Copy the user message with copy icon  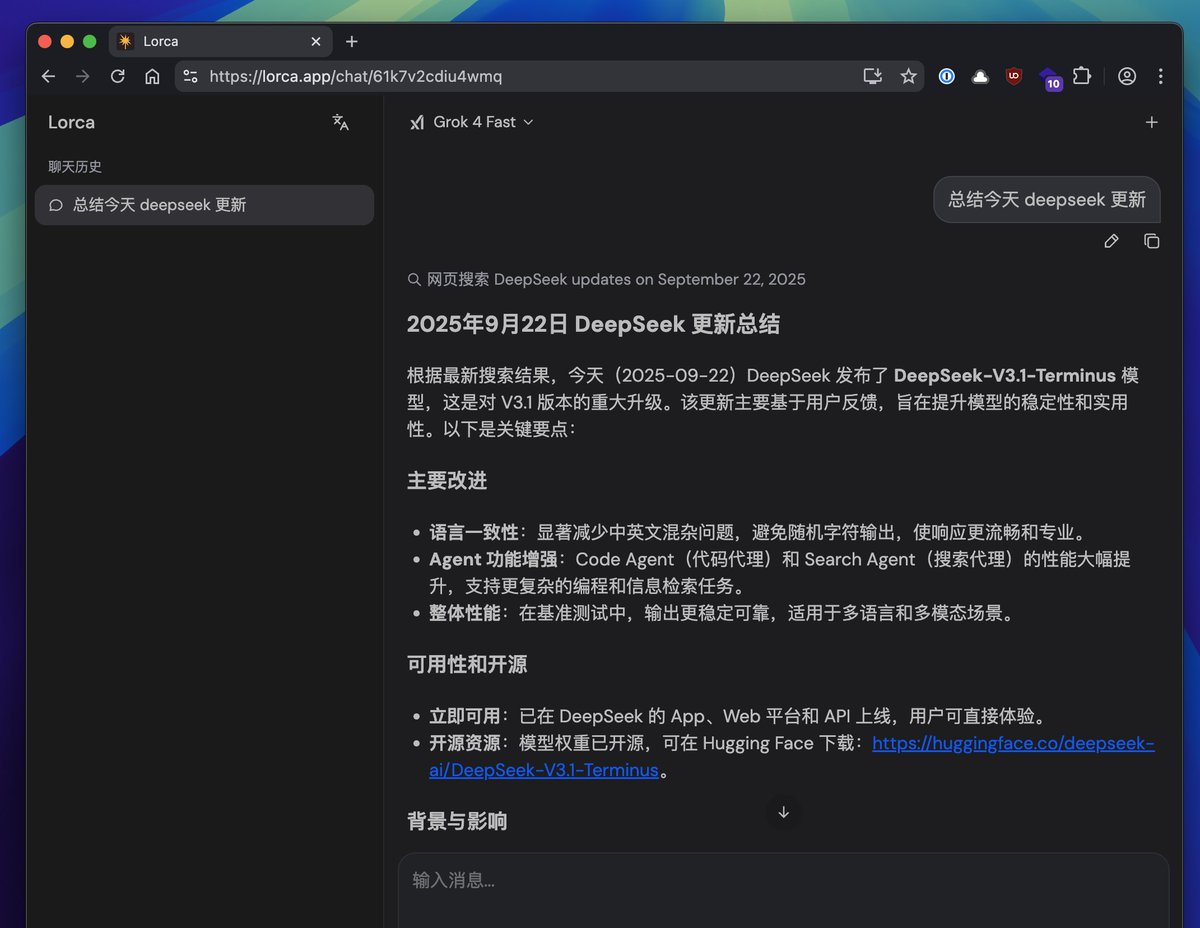point(1152,241)
